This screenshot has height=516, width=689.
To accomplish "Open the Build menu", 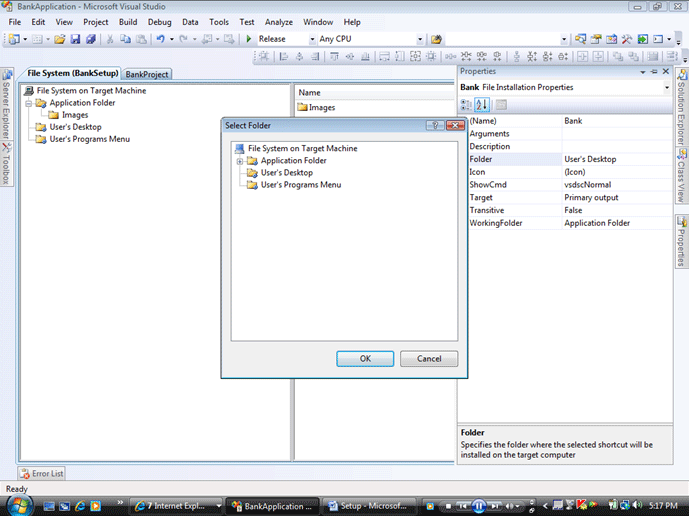I will coord(128,22).
